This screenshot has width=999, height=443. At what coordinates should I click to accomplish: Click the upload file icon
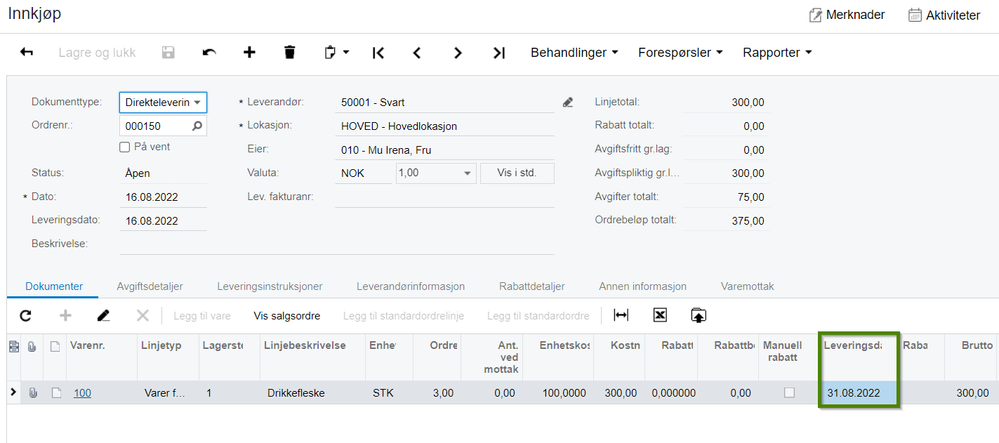699,316
